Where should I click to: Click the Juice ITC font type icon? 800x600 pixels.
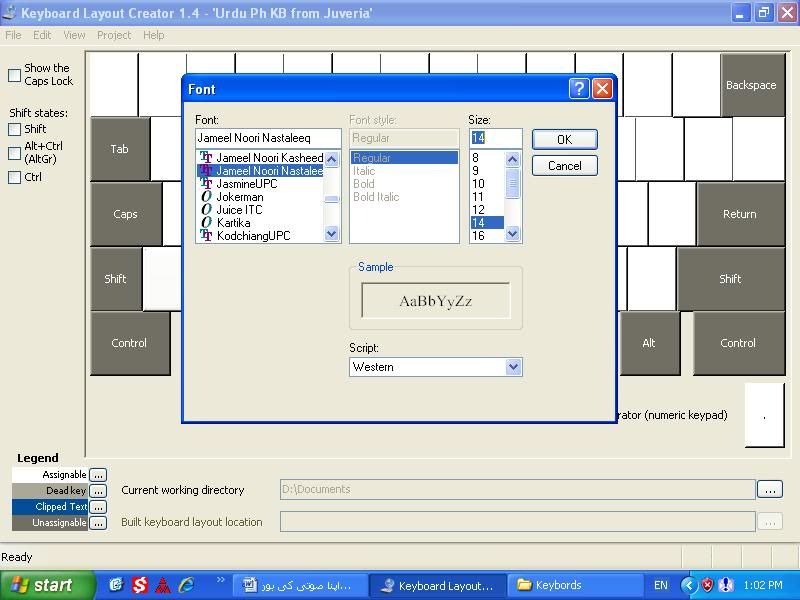tap(206, 210)
